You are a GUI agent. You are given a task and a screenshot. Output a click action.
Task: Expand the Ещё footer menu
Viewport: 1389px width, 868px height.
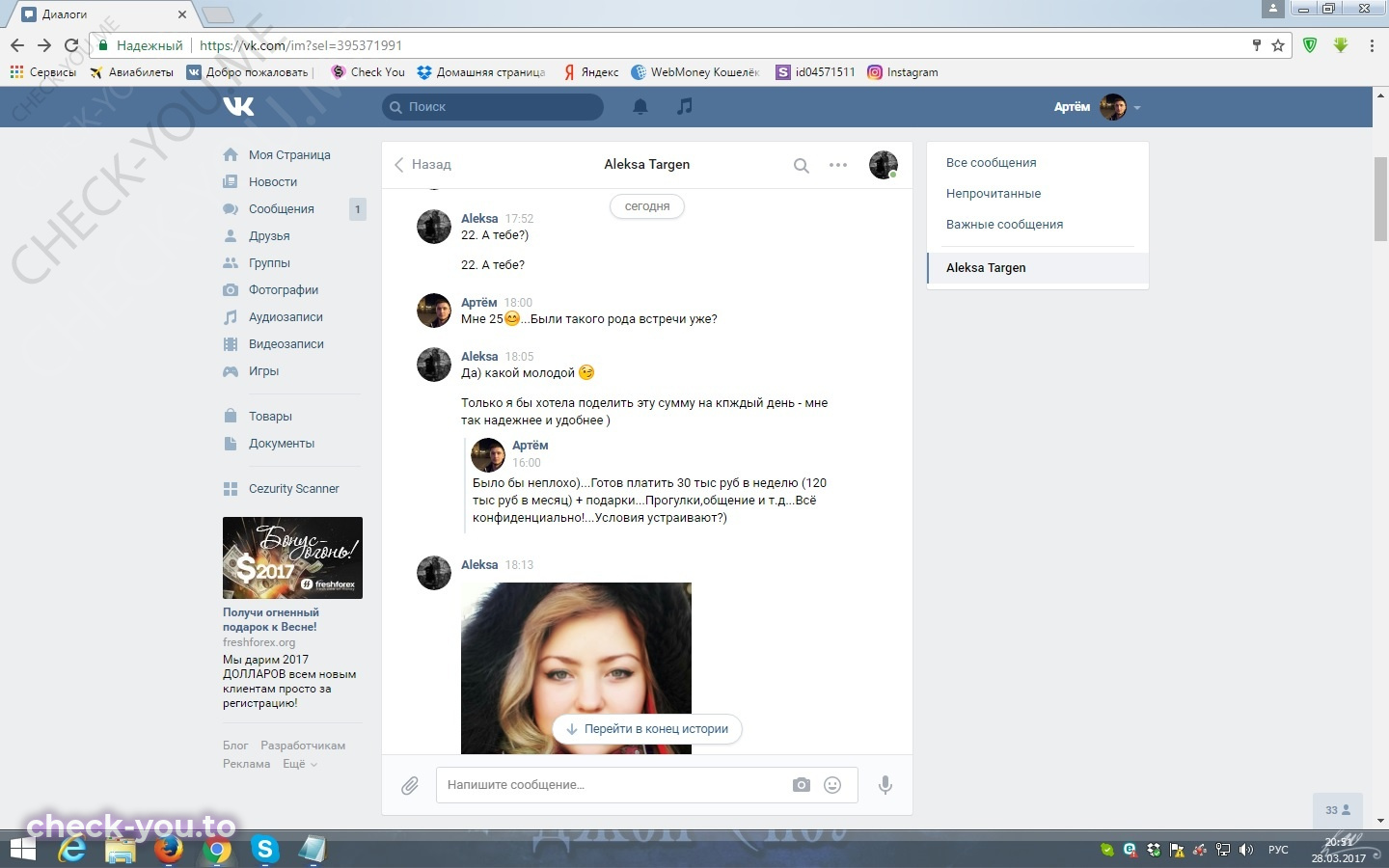[299, 764]
